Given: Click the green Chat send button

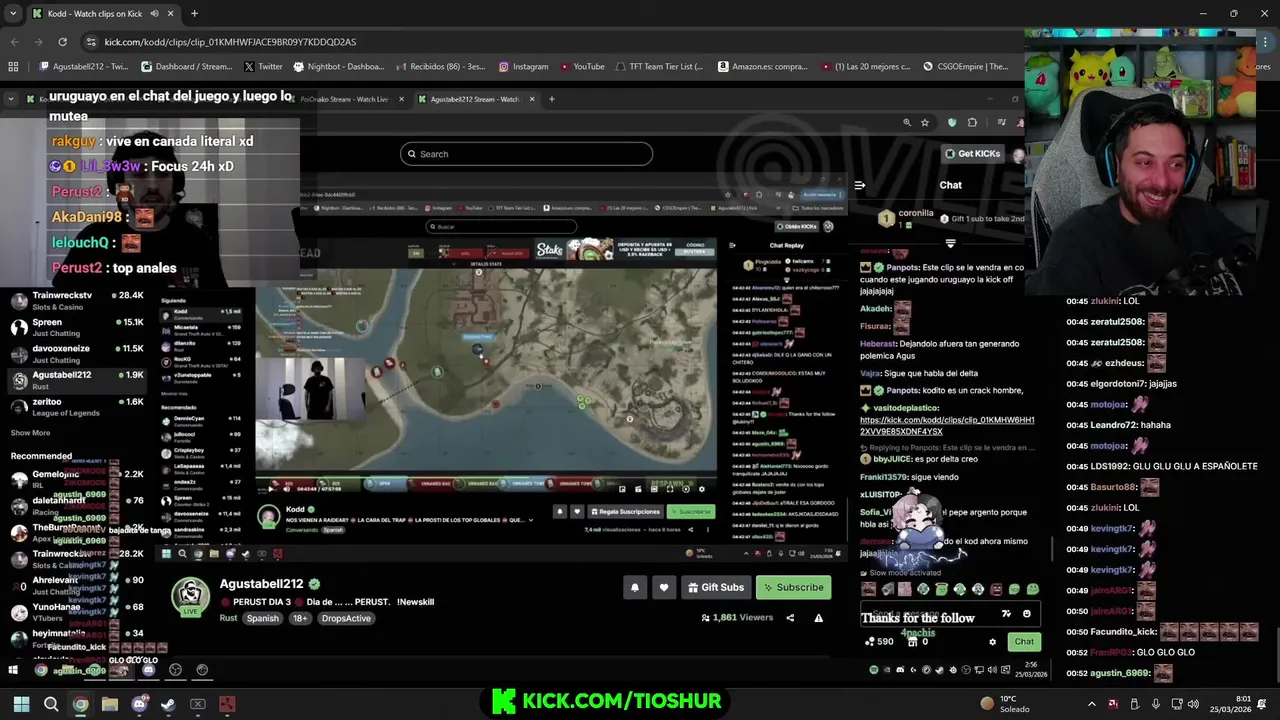Looking at the screenshot, I should 1024,642.
